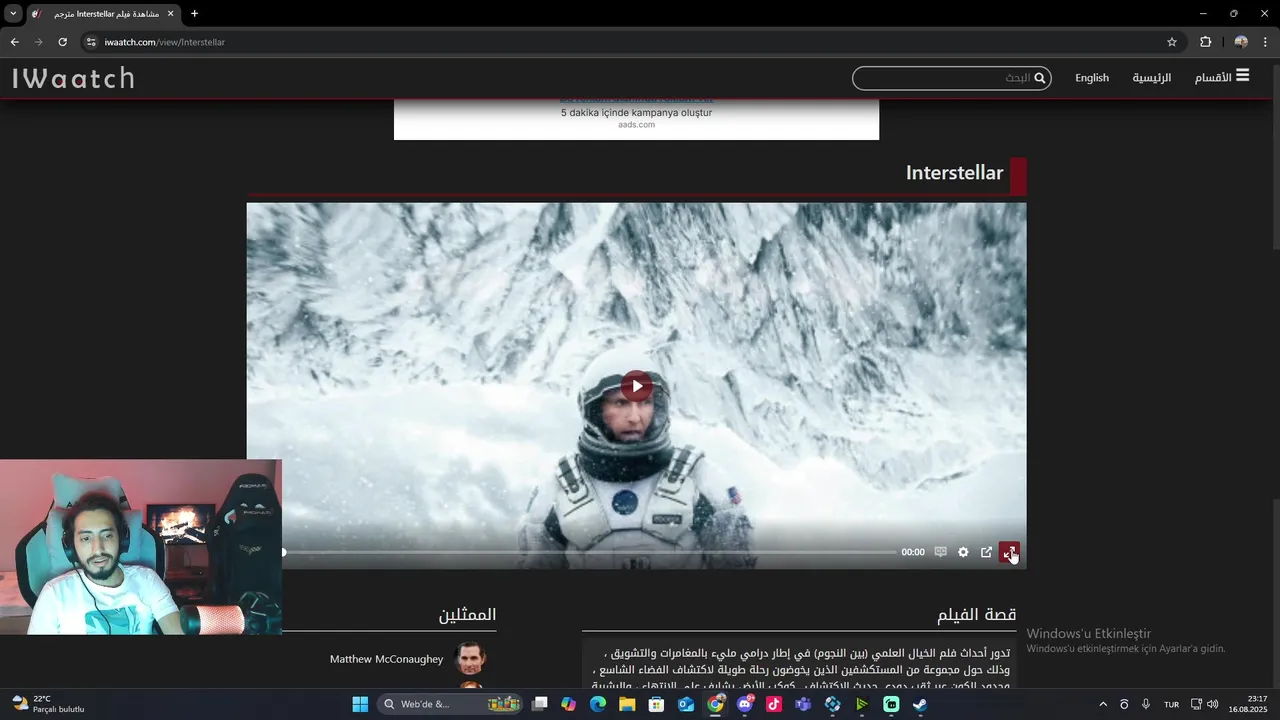The height and width of the screenshot is (720, 1280).
Task: Open Task View from taskbar
Action: click(x=540, y=704)
